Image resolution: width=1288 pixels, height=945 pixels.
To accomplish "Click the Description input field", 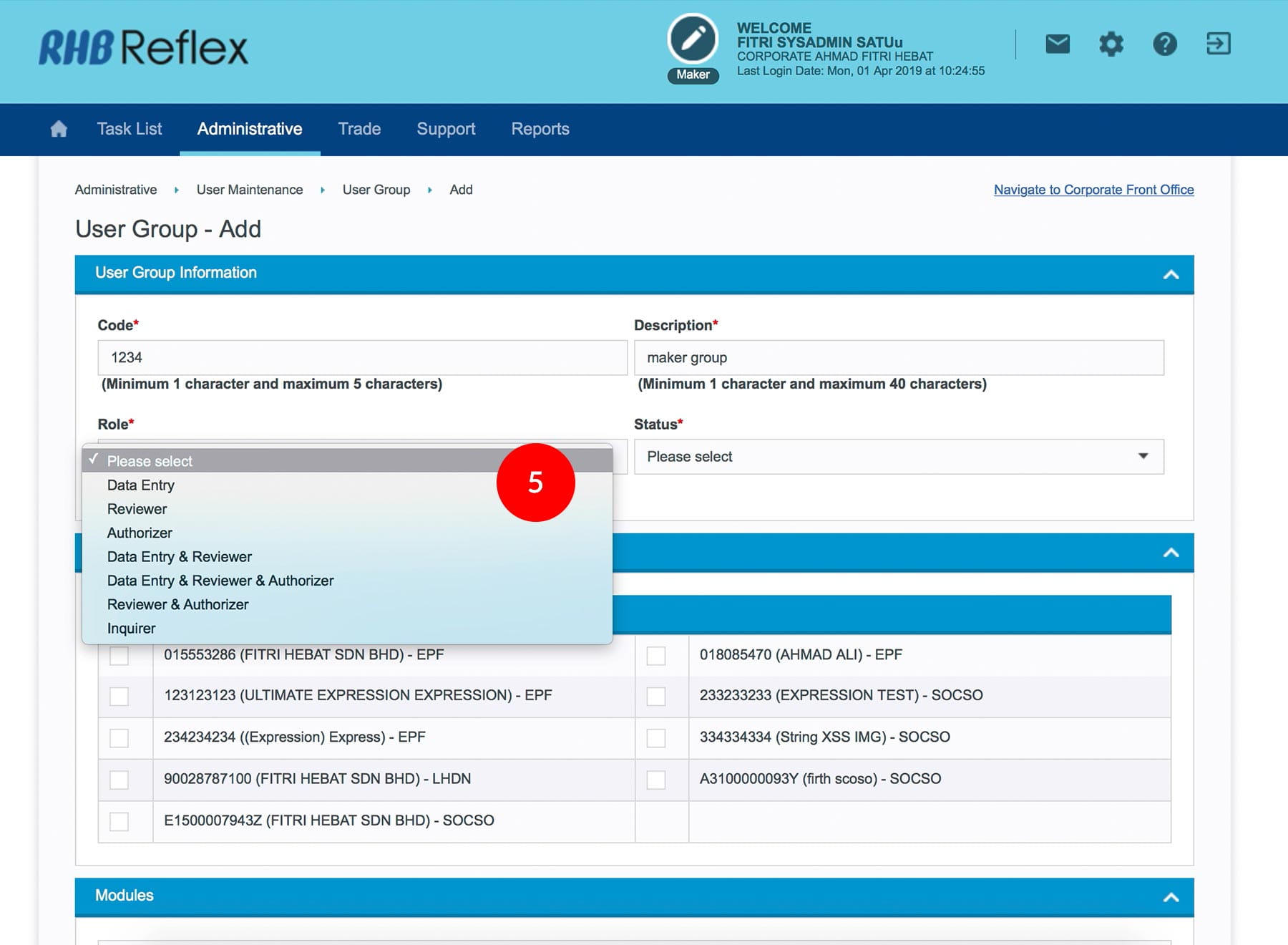I will (898, 357).
